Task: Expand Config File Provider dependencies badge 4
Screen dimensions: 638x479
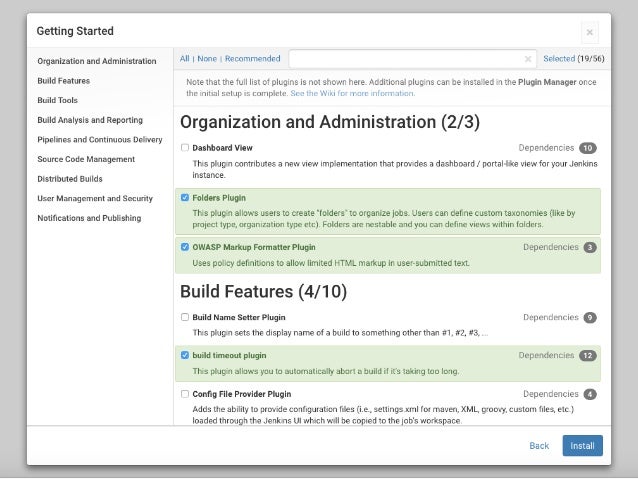Action: click(x=590, y=394)
